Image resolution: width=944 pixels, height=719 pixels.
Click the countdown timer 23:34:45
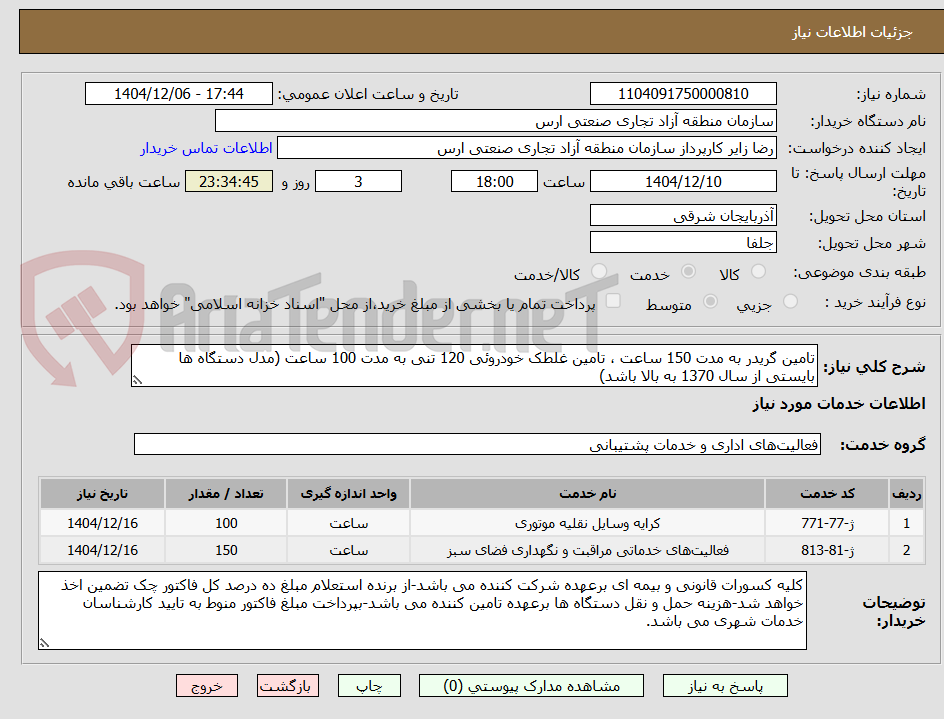[x=229, y=181]
